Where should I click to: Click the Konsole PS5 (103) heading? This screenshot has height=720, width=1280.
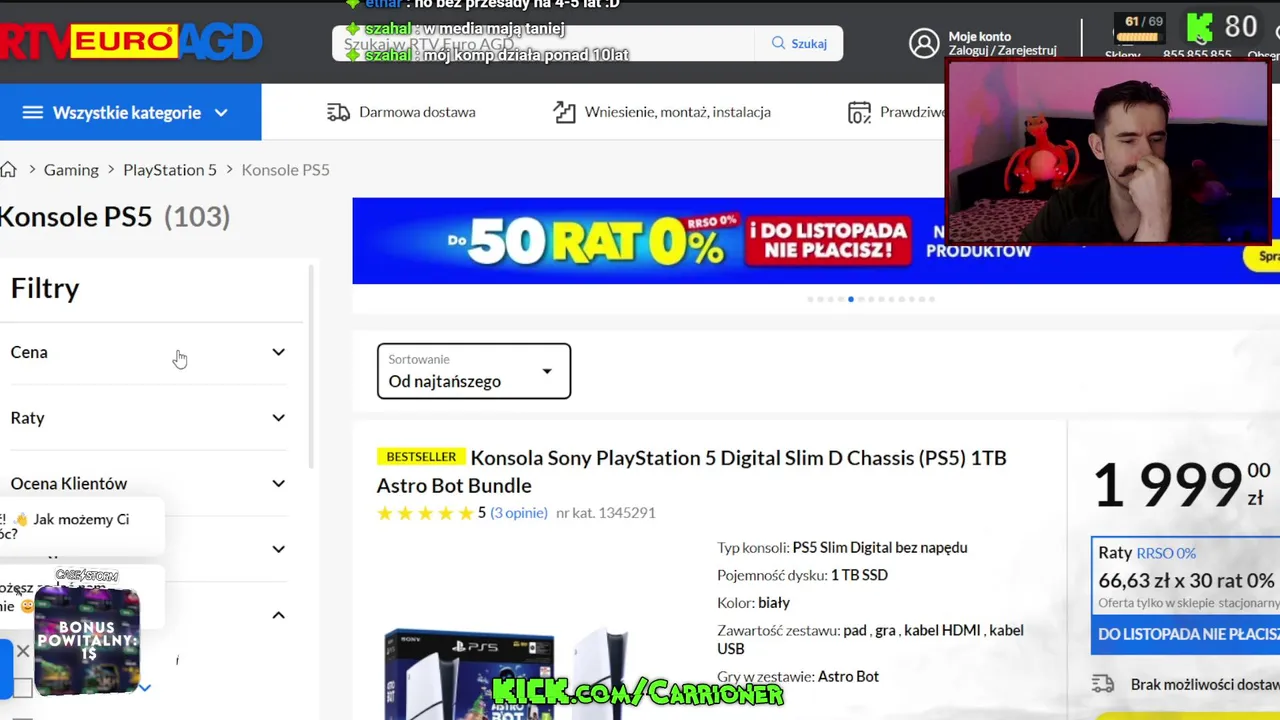click(x=115, y=217)
